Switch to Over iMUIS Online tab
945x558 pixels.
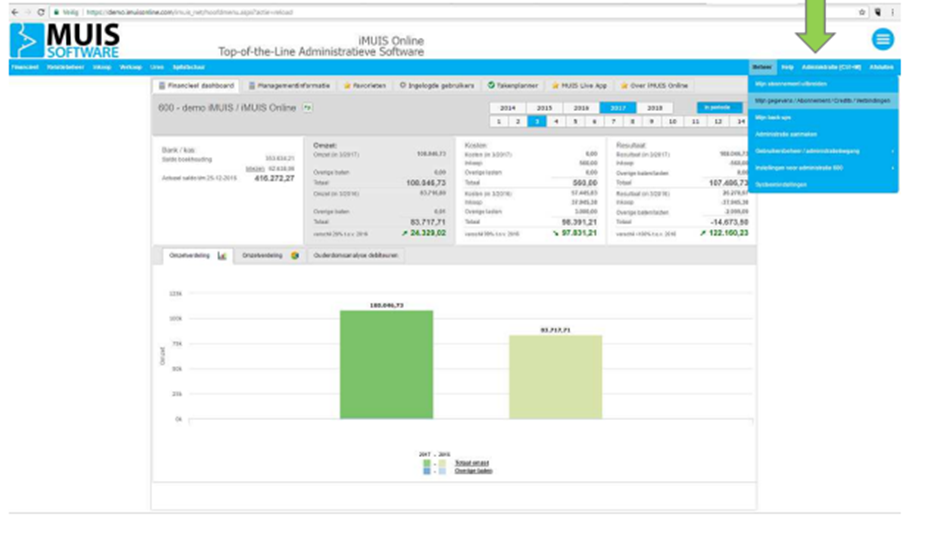(x=655, y=86)
